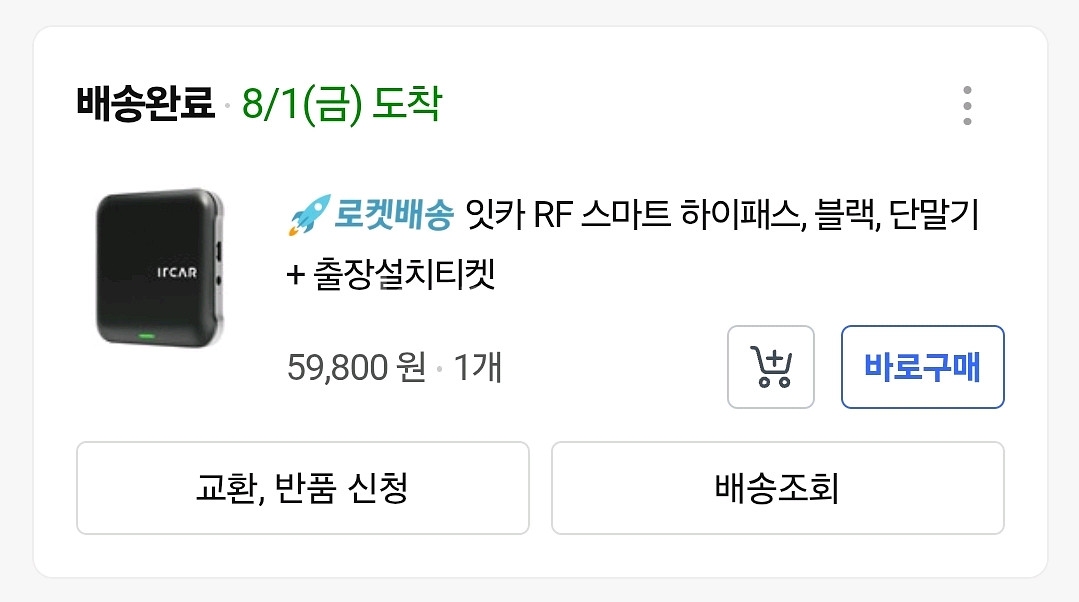
Task: Click the 바로구매 button
Action: tap(922, 367)
